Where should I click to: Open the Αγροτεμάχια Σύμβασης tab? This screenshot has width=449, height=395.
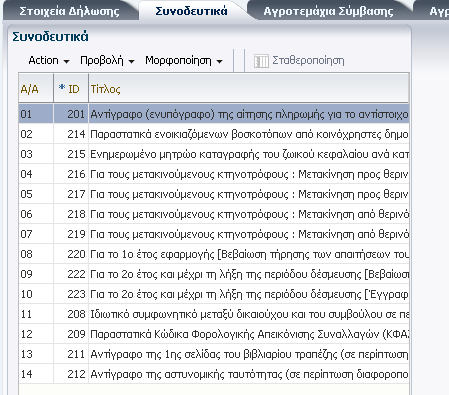point(328,11)
